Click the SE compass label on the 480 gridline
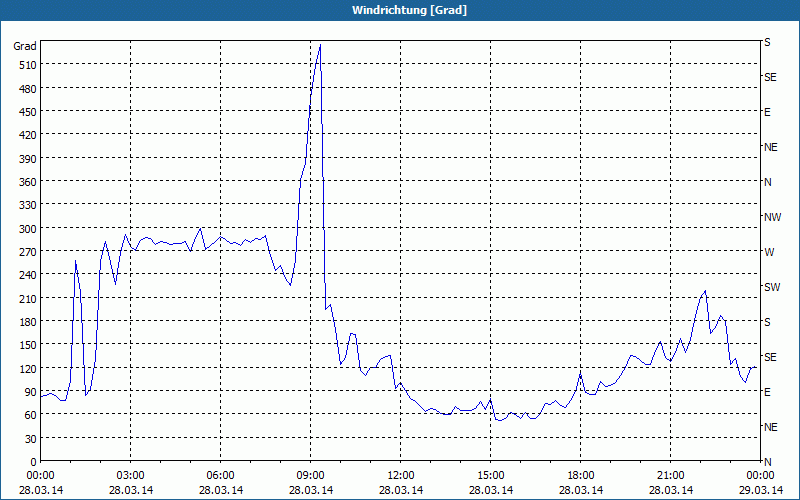The height and width of the screenshot is (500, 800). [x=770, y=77]
